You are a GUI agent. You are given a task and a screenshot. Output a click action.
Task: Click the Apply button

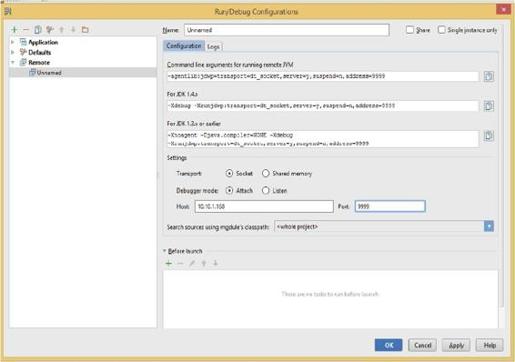click(x=456, y=345)
